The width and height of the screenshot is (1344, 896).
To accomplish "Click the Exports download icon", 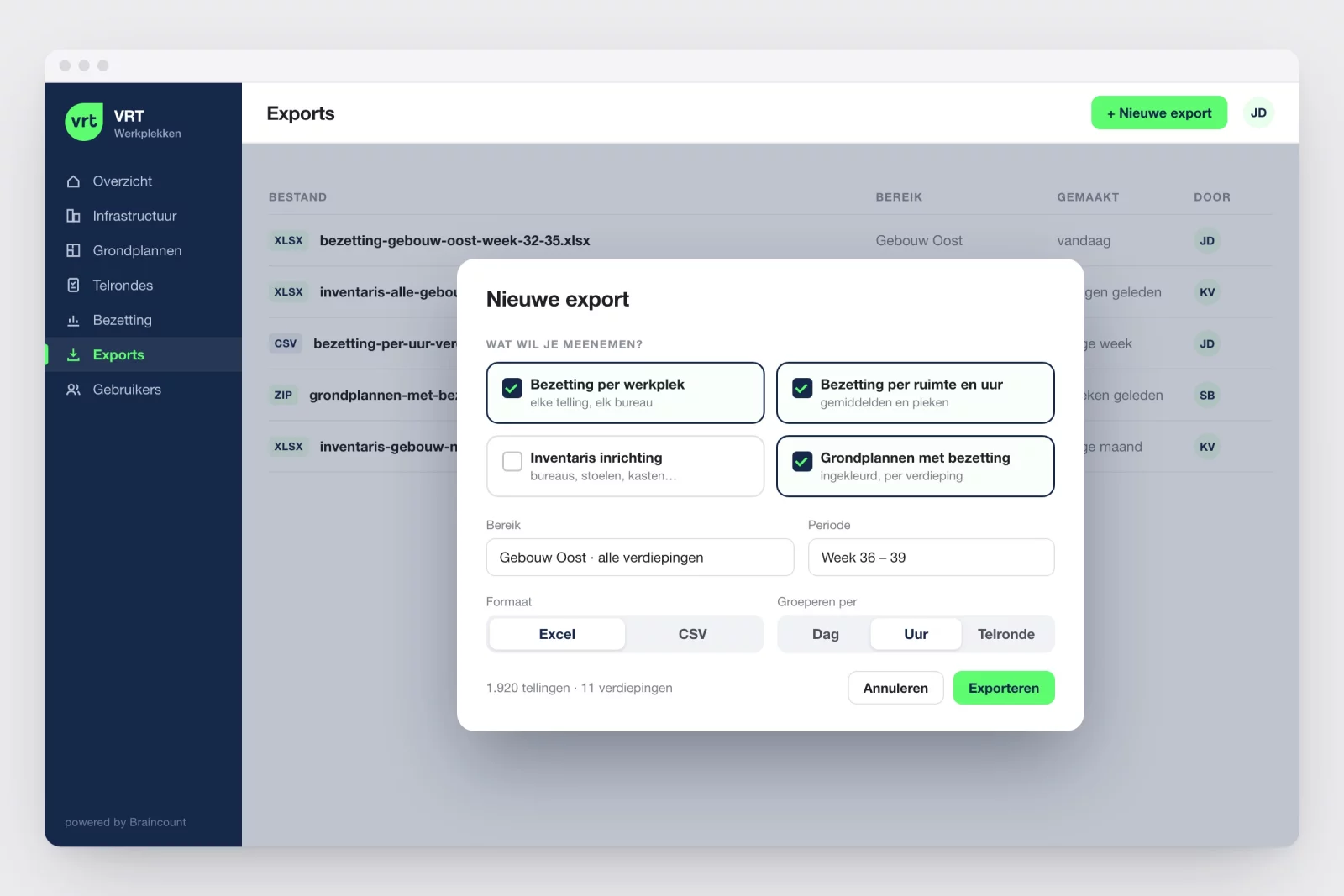I will click(x=73, y=354).
